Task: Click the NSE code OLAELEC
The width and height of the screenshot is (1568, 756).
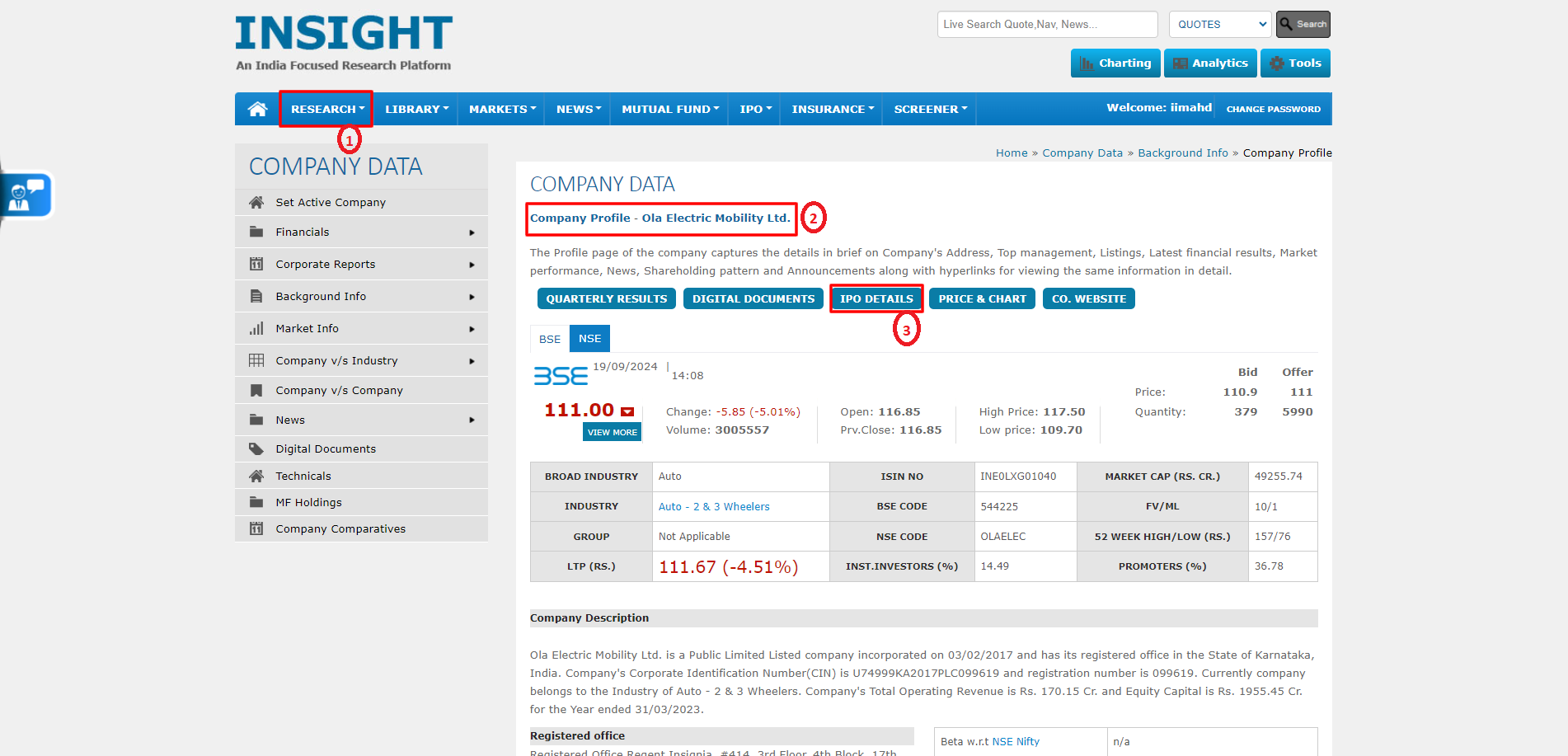Action: click(x=1003, y=536)
